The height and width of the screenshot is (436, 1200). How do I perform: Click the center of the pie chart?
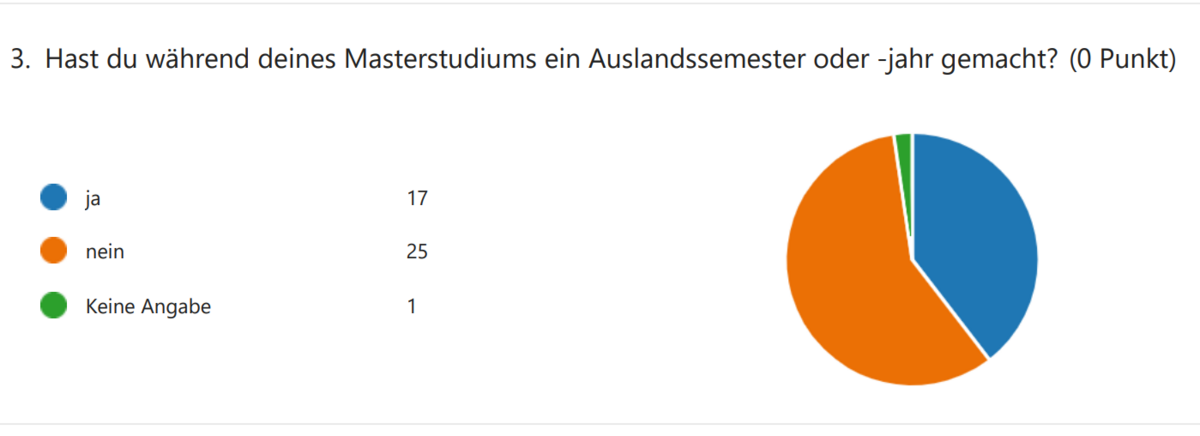pyautogui.click(x=912, y=259)
